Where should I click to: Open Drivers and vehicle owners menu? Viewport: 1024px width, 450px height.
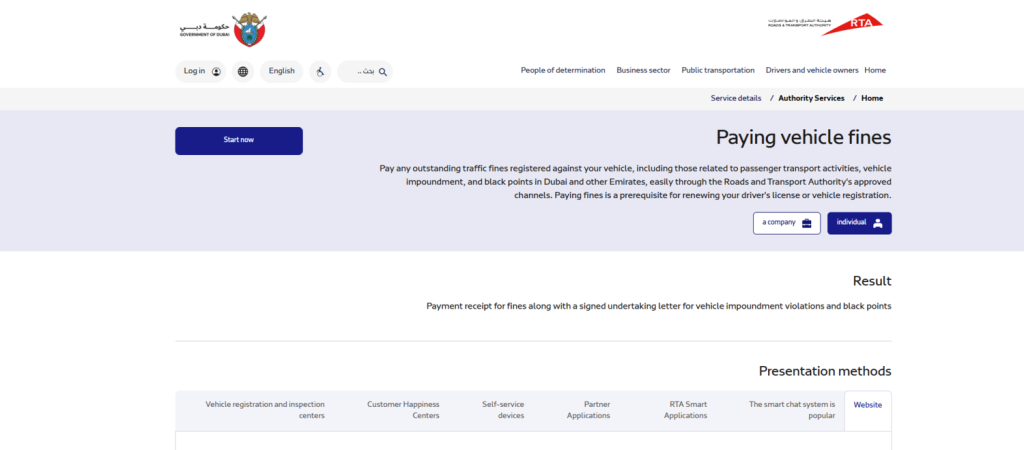pyautogui.click(x=812, y=71)
